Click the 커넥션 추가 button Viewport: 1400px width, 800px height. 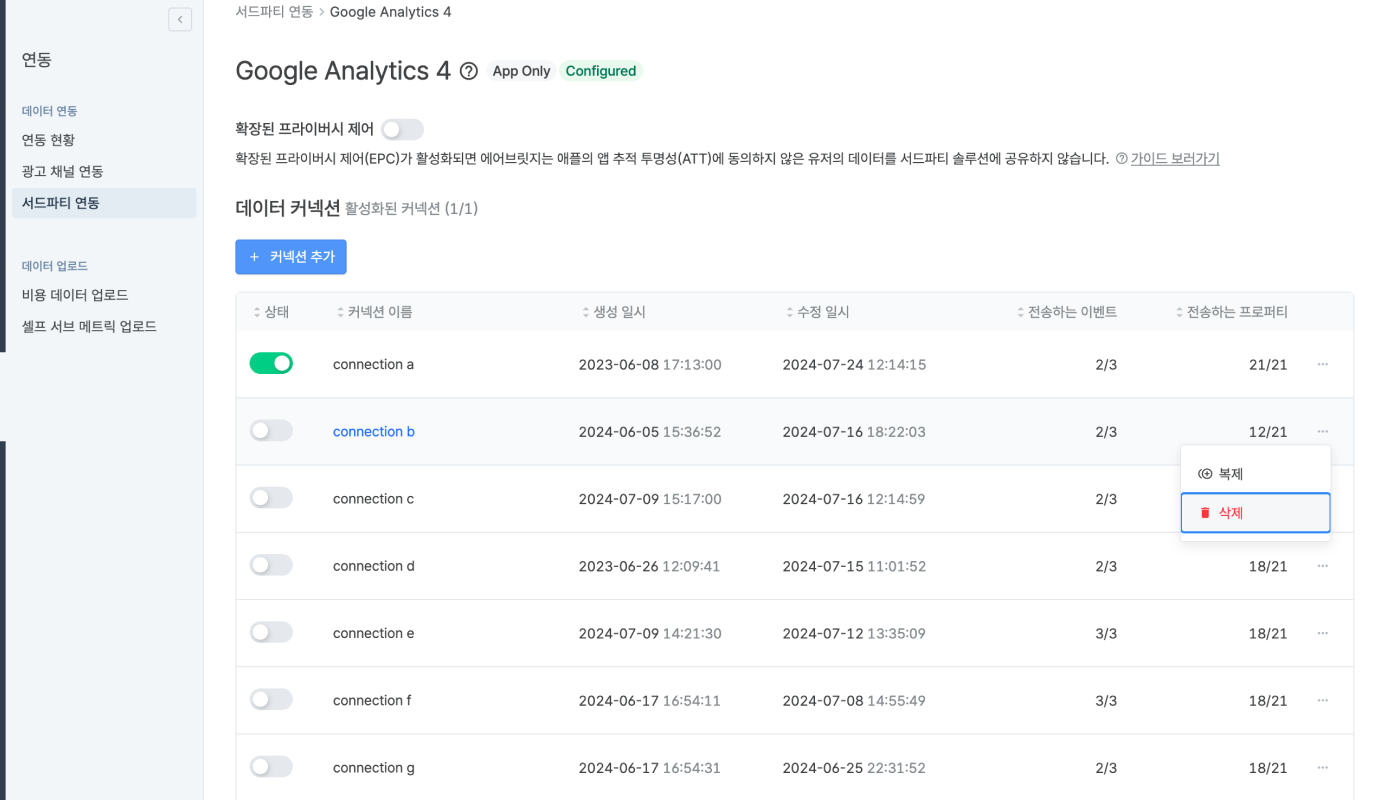pos(291,257)
